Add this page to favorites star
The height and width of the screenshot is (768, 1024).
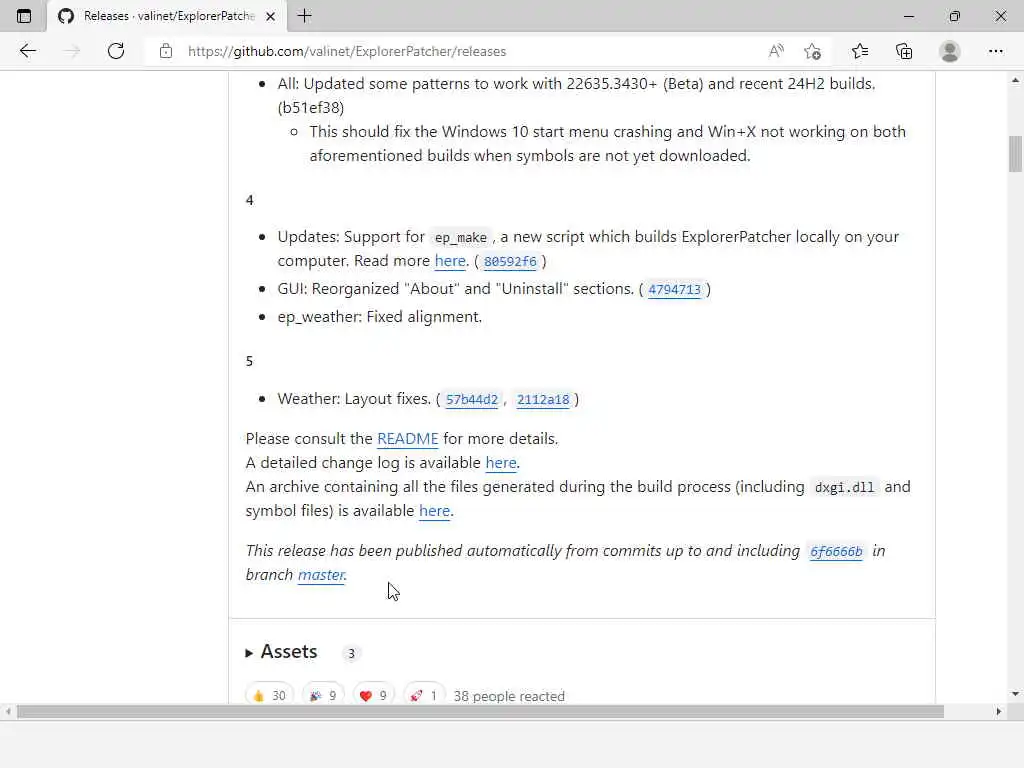point(812,51)
